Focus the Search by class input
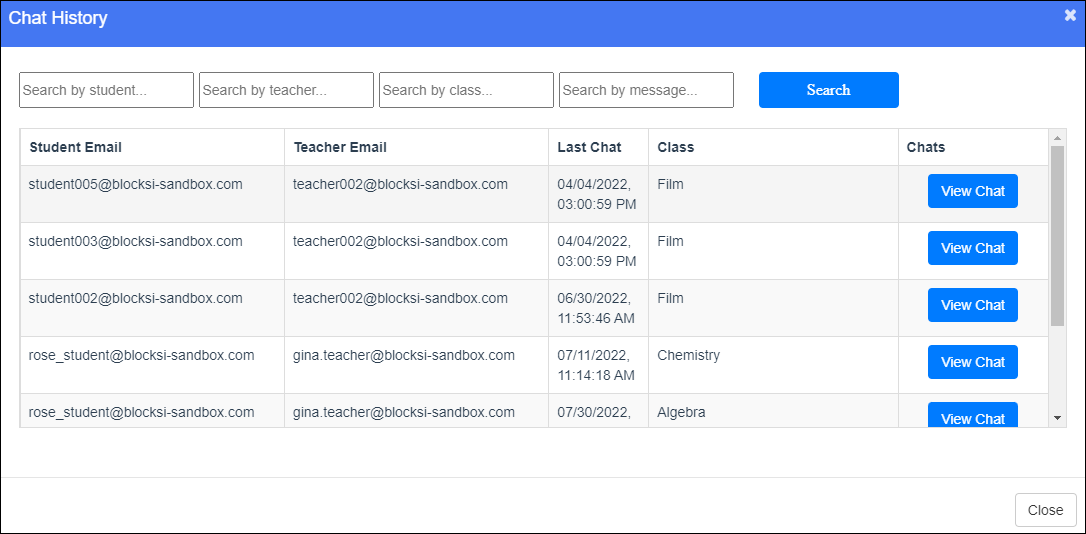The image size is (1086, 534). click(x=467, y=90)
